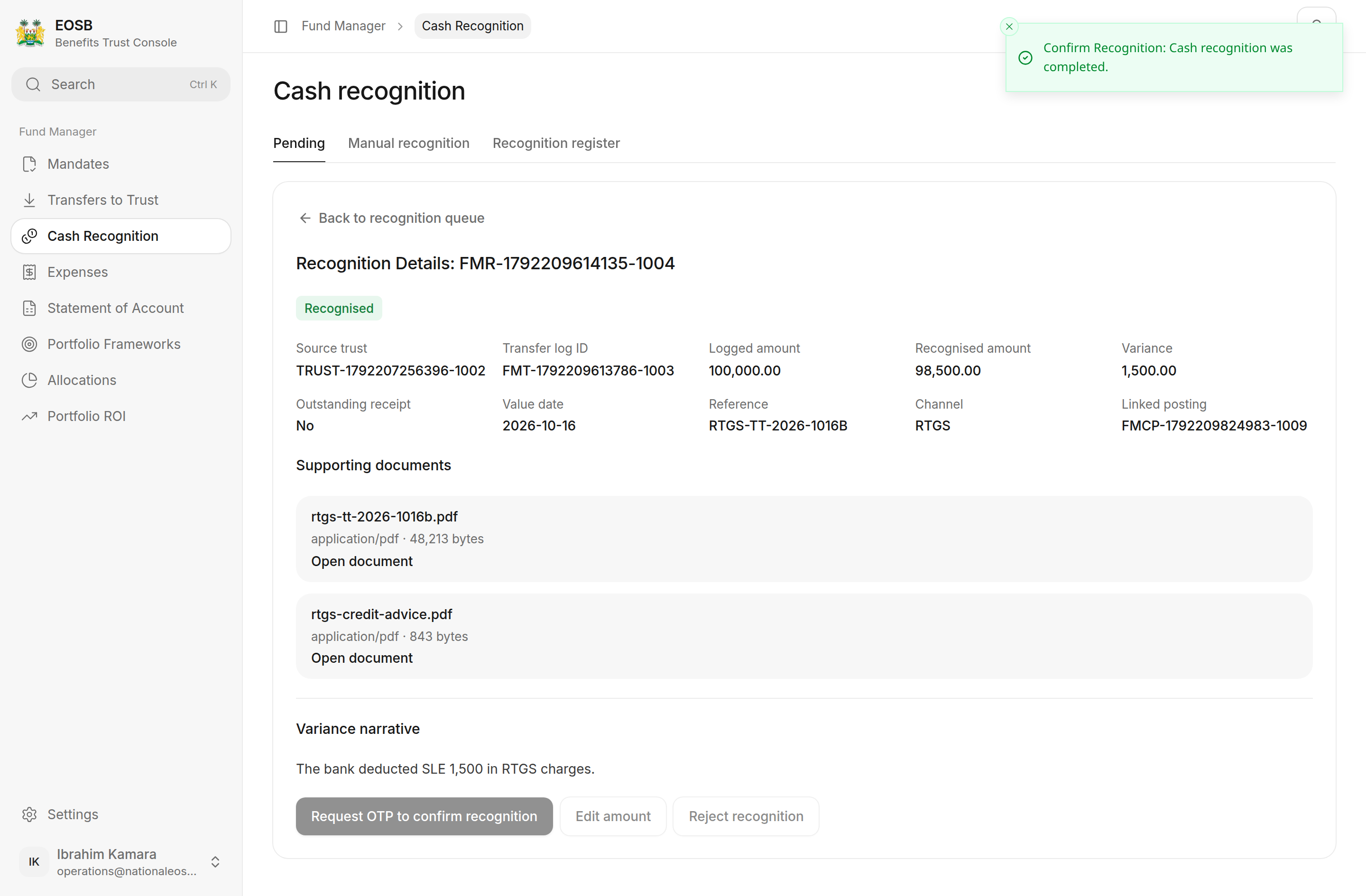Click the Portfolio ROI trend icon
This screenshot has width=1366, height=896.
coord(29,416)
